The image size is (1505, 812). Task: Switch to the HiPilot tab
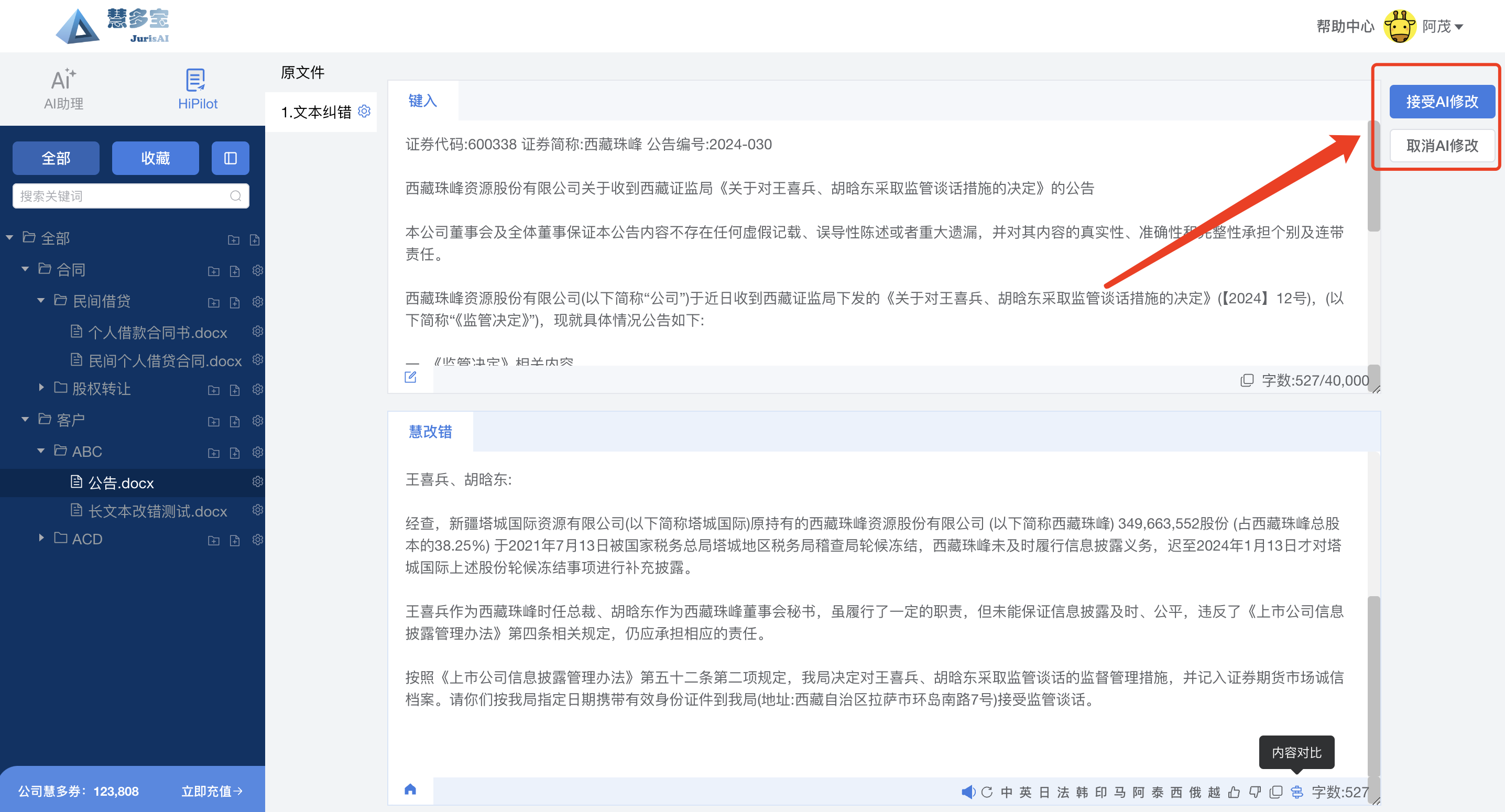(x=198, y=90)
